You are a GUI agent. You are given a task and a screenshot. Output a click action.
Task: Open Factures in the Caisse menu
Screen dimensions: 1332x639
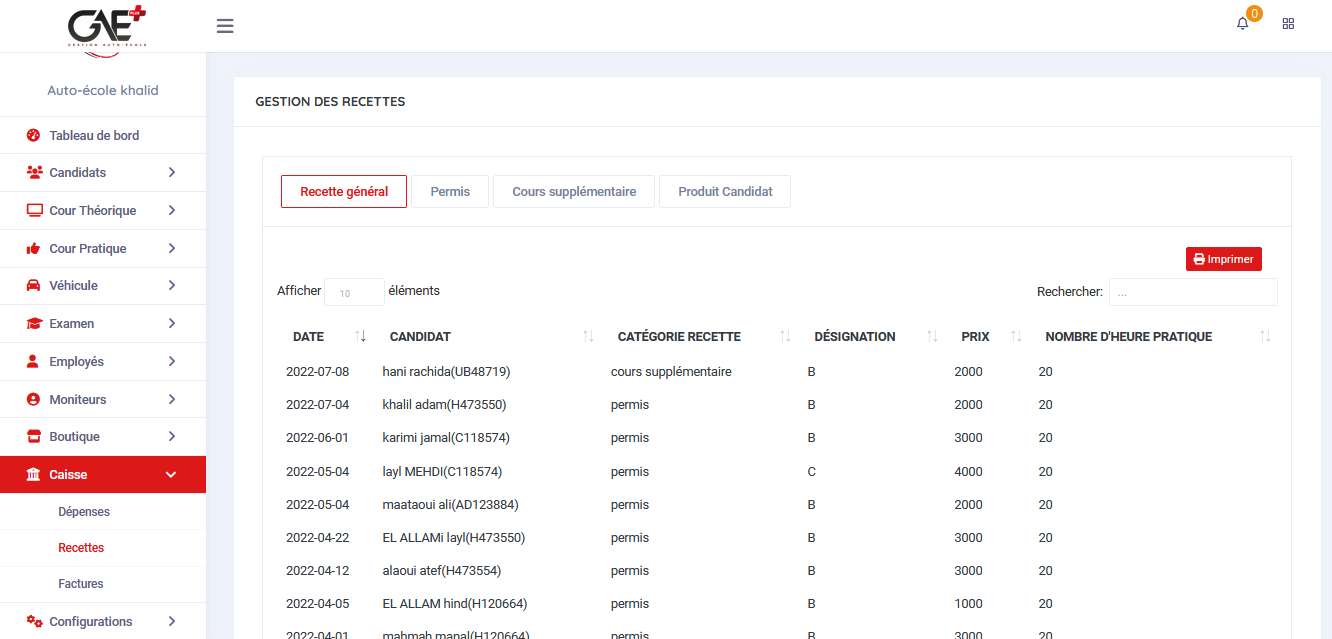click(x=81, y=583)
